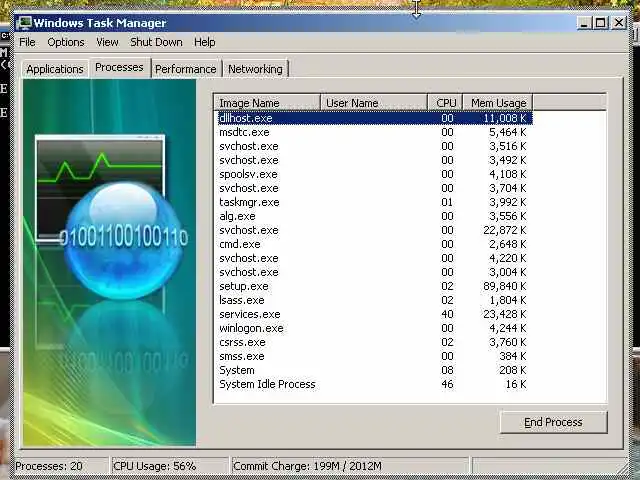Sort by User Name column header

(374, 103)
